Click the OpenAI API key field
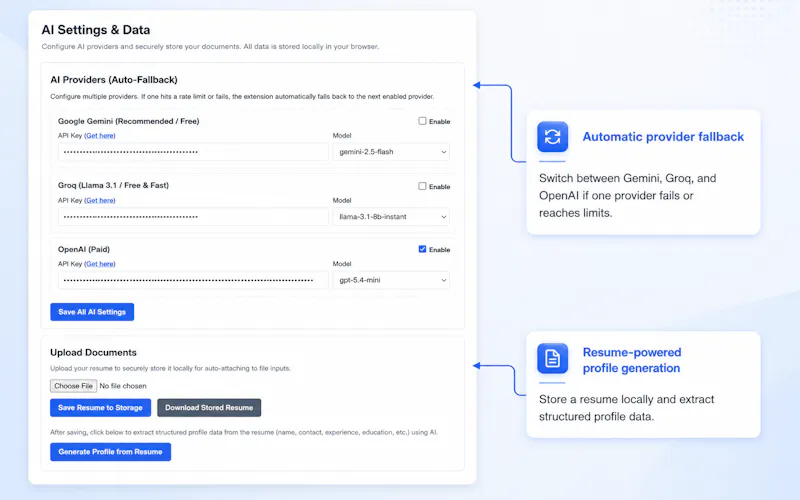The height and width of the screenshot is (500, 800). pyautogui.click(x=193, y=280)
